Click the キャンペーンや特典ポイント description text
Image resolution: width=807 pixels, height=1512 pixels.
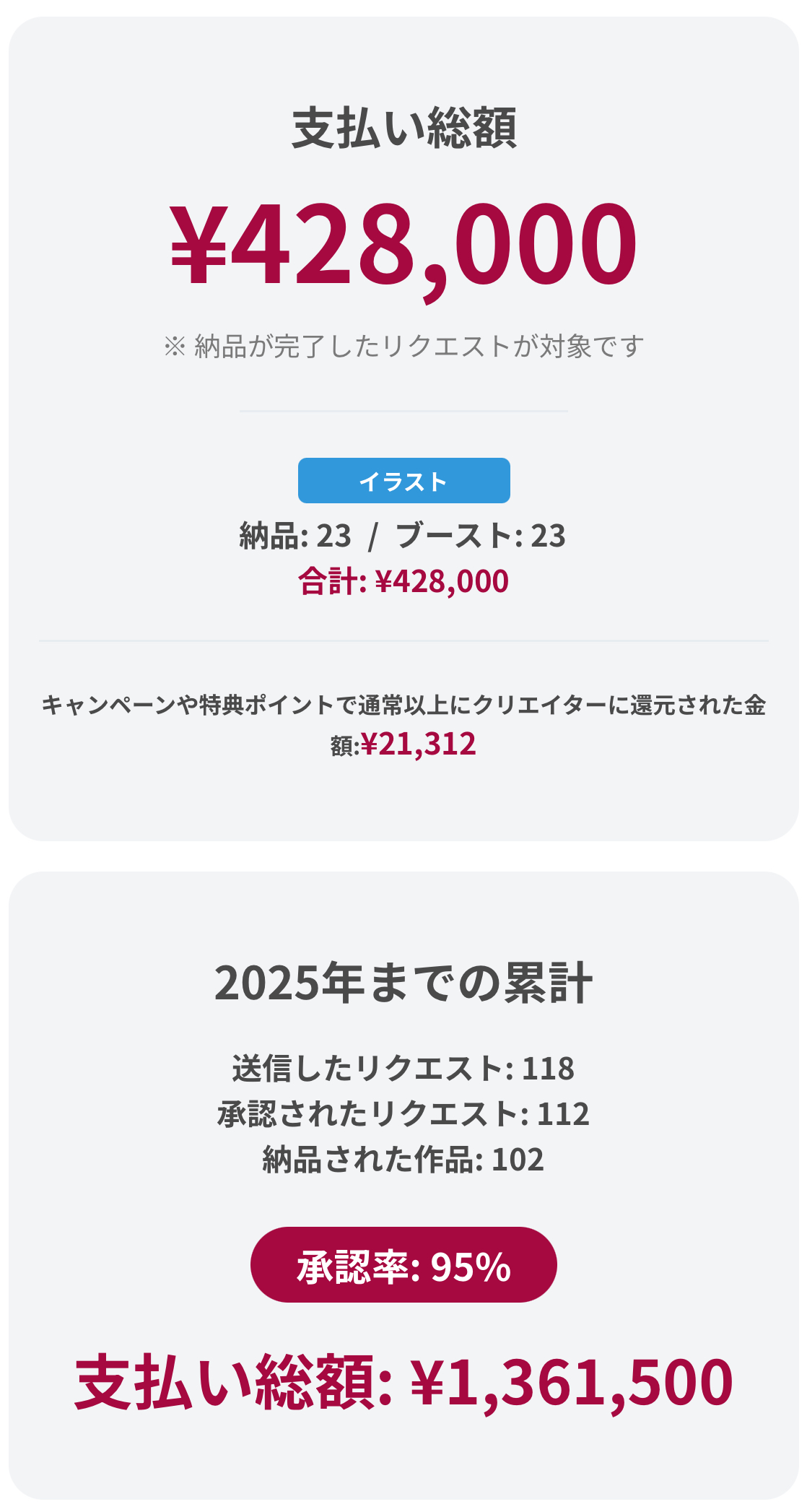point(403,705)
